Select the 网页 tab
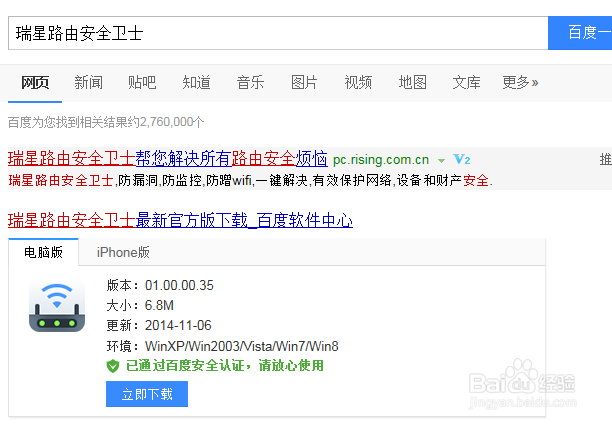The width and height of the screenshot is (612, 424). tap(35, 82)
